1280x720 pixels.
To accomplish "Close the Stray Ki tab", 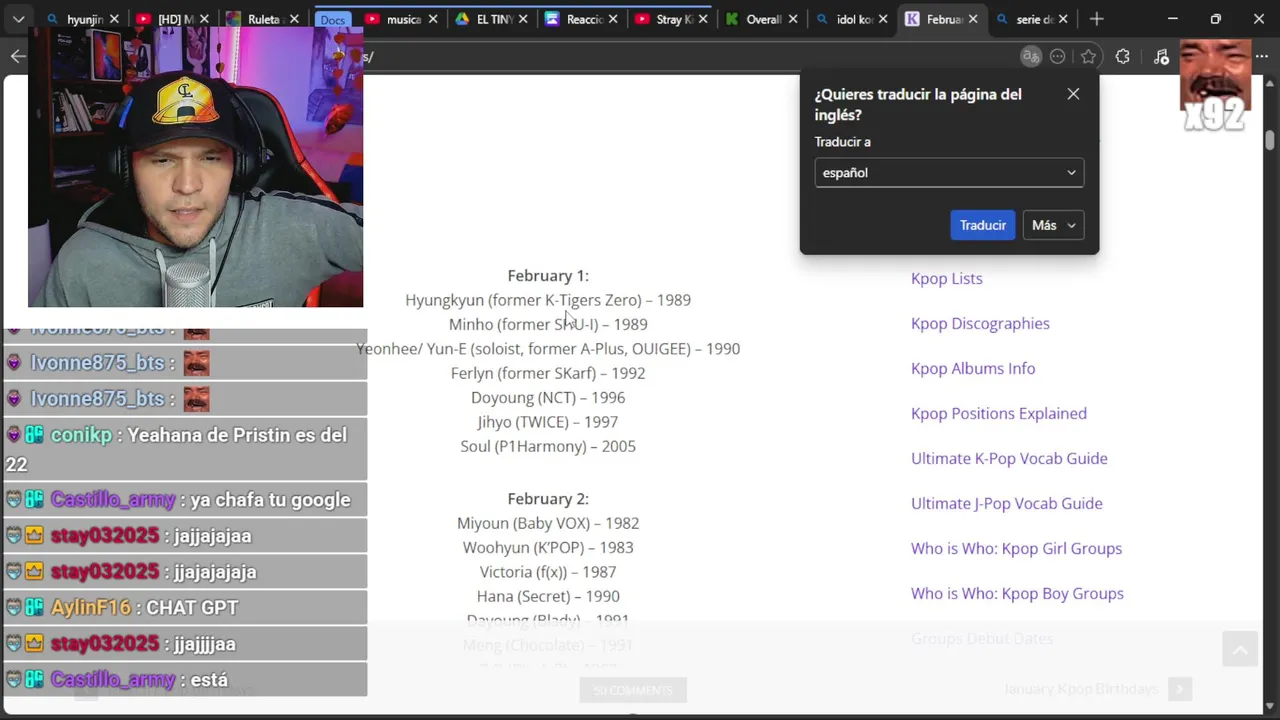I will [703, 19].
